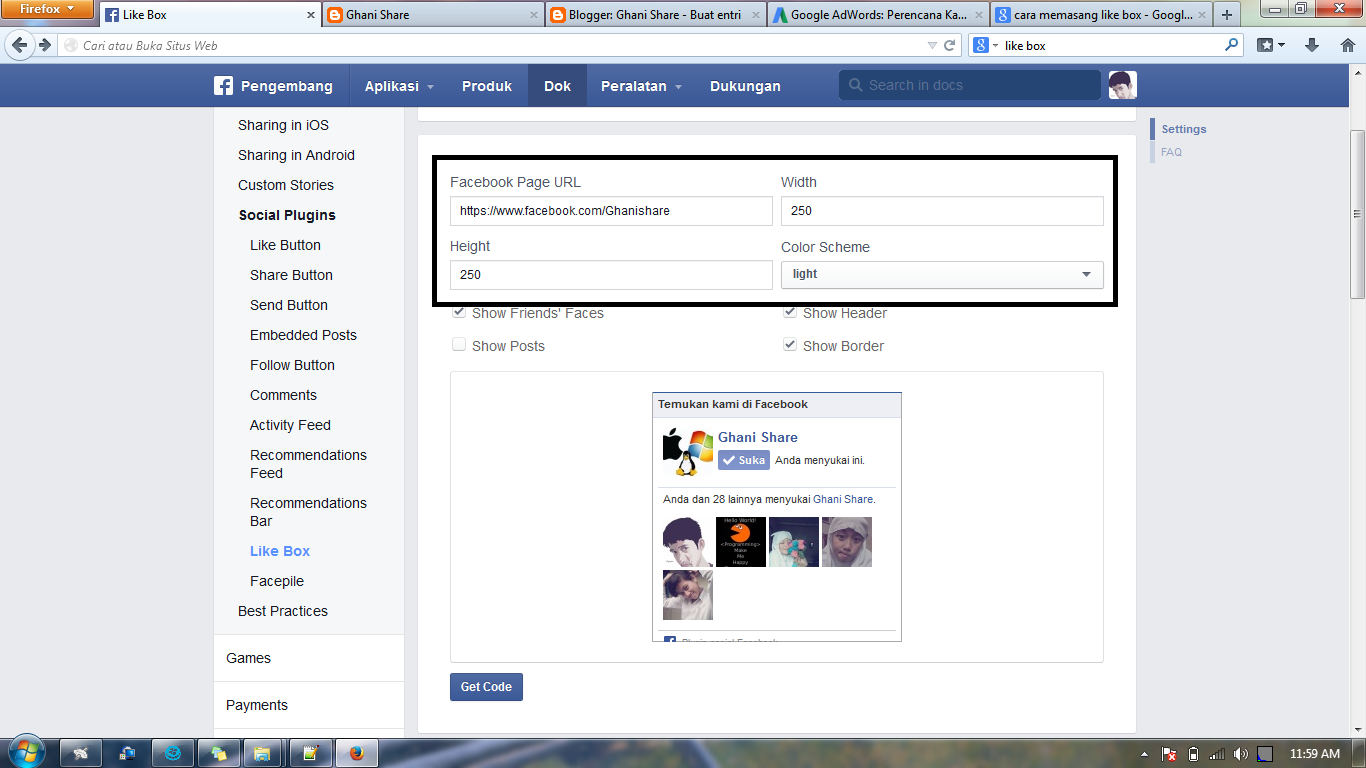Screen dimensions: 1366x768
Task: Open the Embedded Posts docs link
Action: click(303, 335)
